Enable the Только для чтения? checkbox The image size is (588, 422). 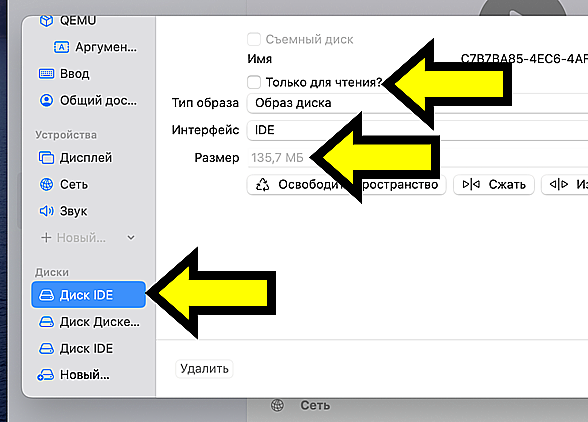click(254, 82)
